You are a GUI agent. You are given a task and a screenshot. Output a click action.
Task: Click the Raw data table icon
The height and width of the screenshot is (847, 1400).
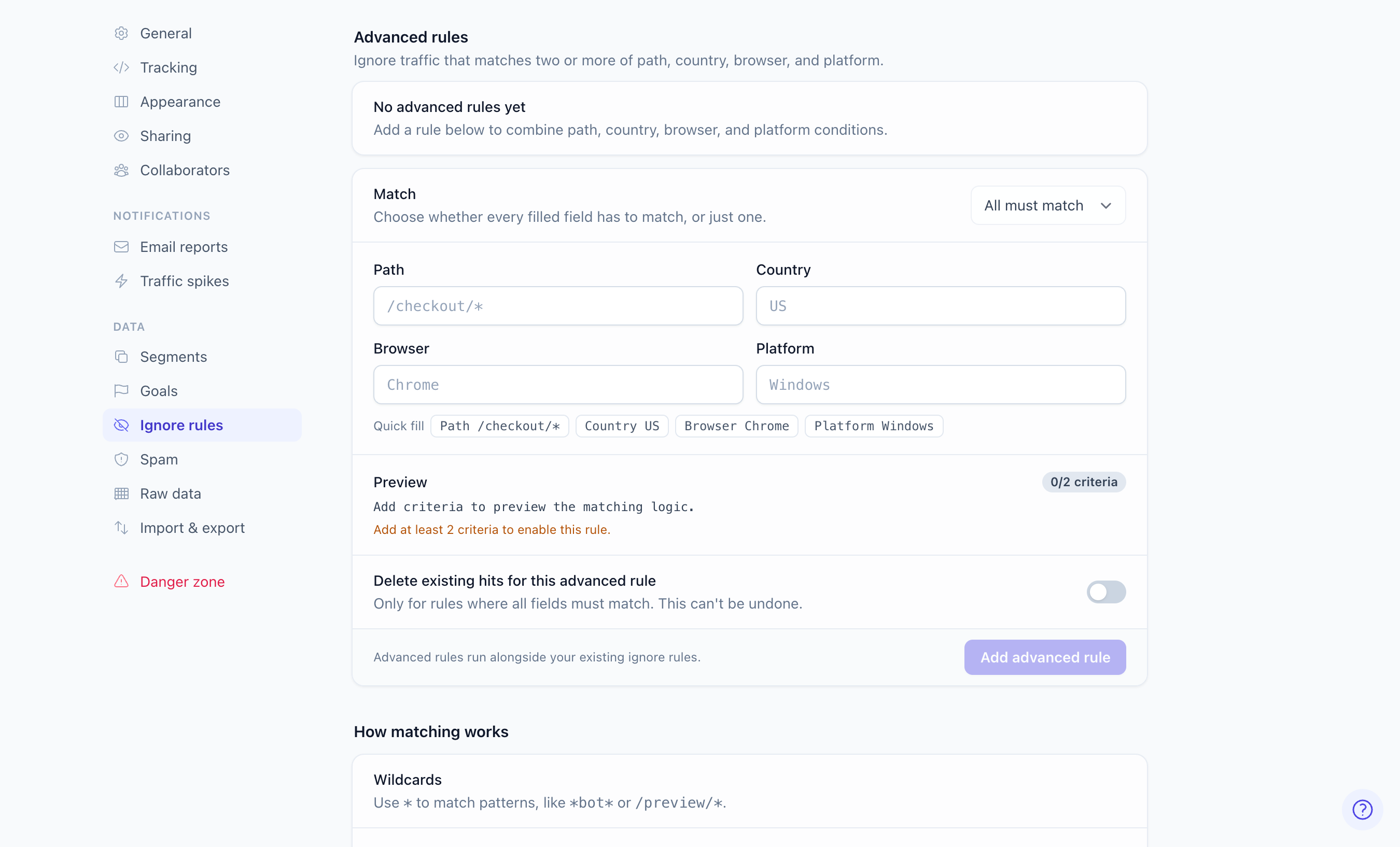[121, 493]
